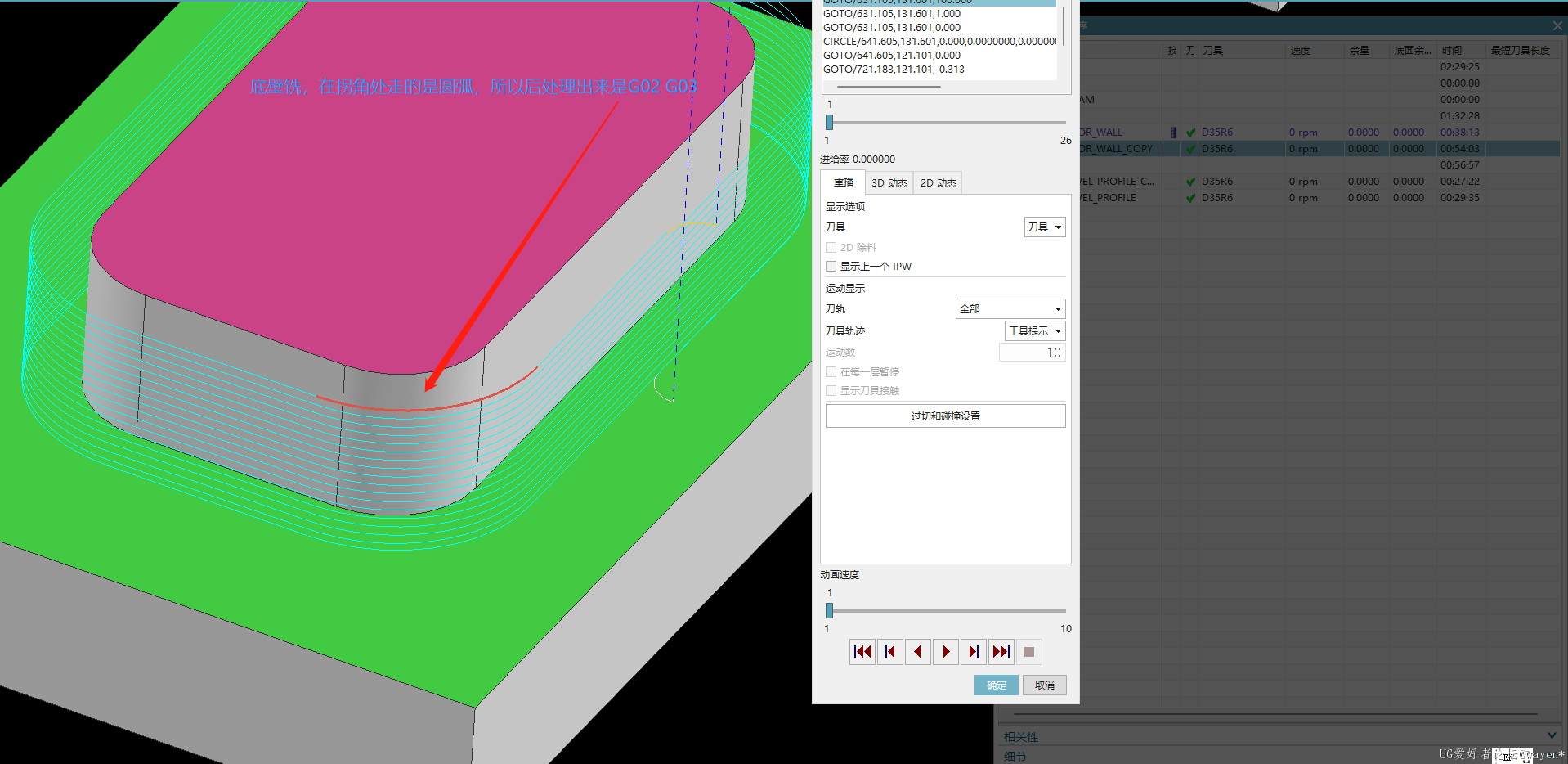Step back to previous operation
Viewport: 1568px width, 764px height.
click(889, 652)
